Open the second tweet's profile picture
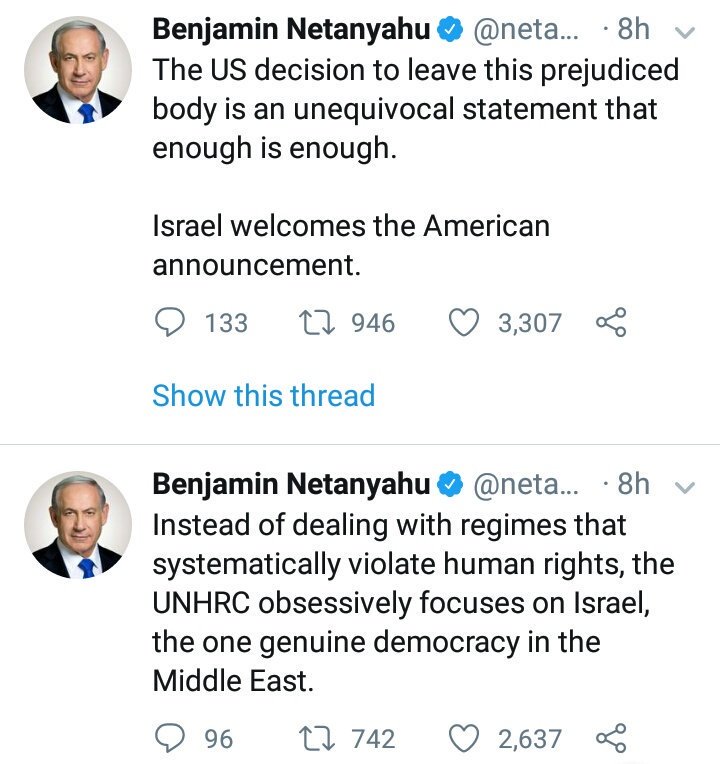The width and height of the screenshot is (720, 764). click(x=78, y=525)
